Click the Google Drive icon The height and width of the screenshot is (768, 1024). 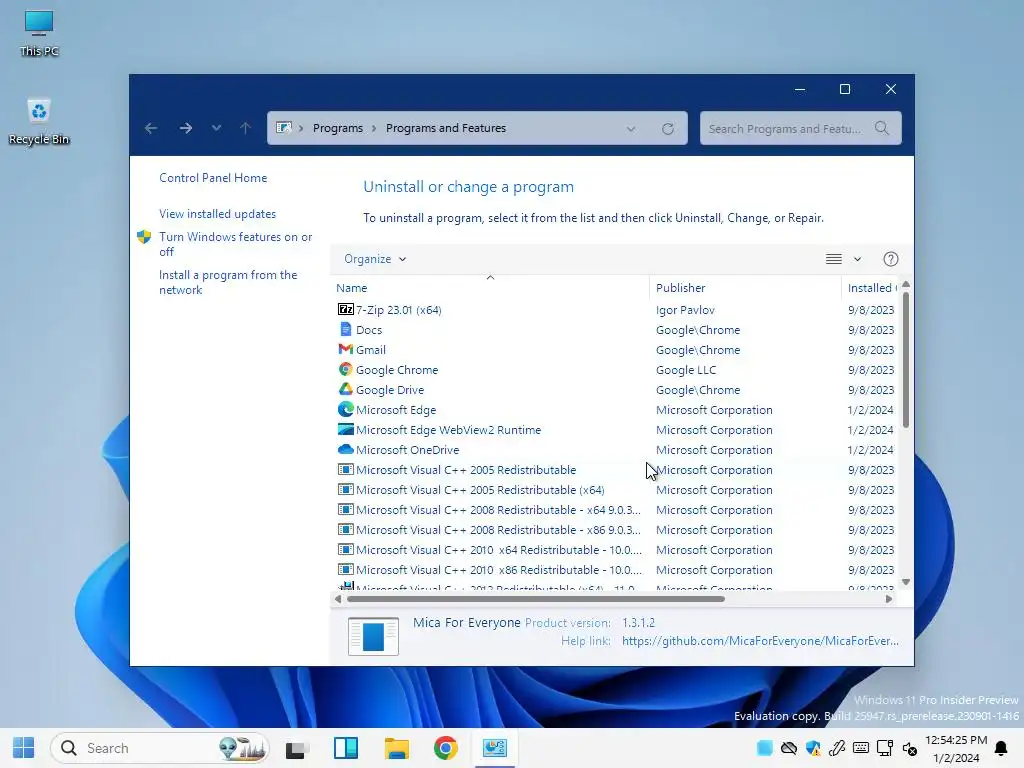point(345,389)
